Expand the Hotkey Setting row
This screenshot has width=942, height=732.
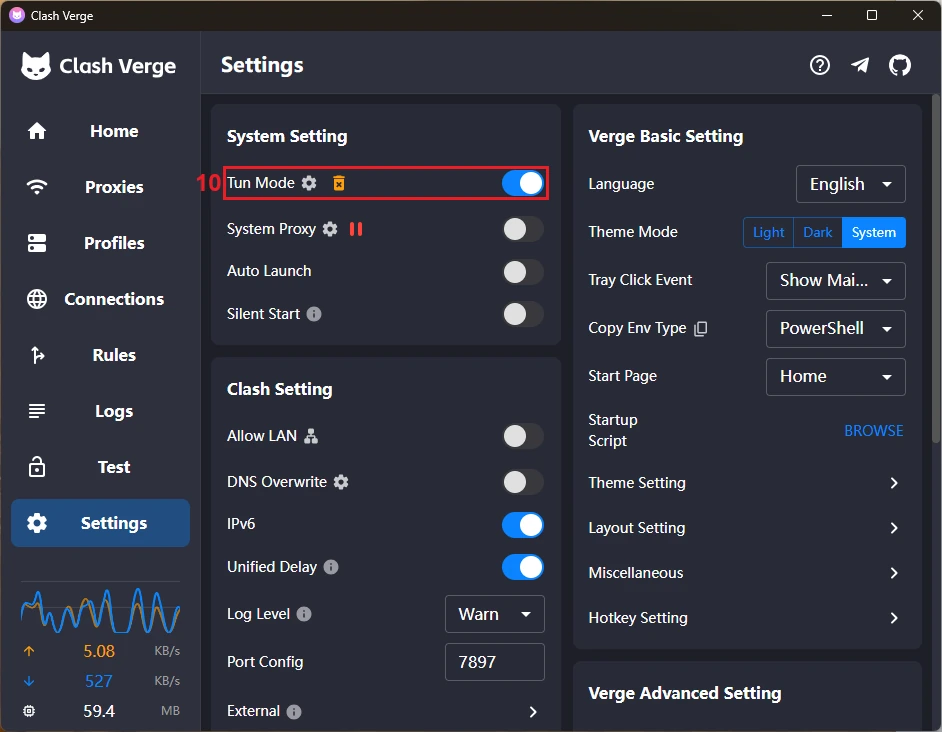pyautogui.click(x=894, y=618)
